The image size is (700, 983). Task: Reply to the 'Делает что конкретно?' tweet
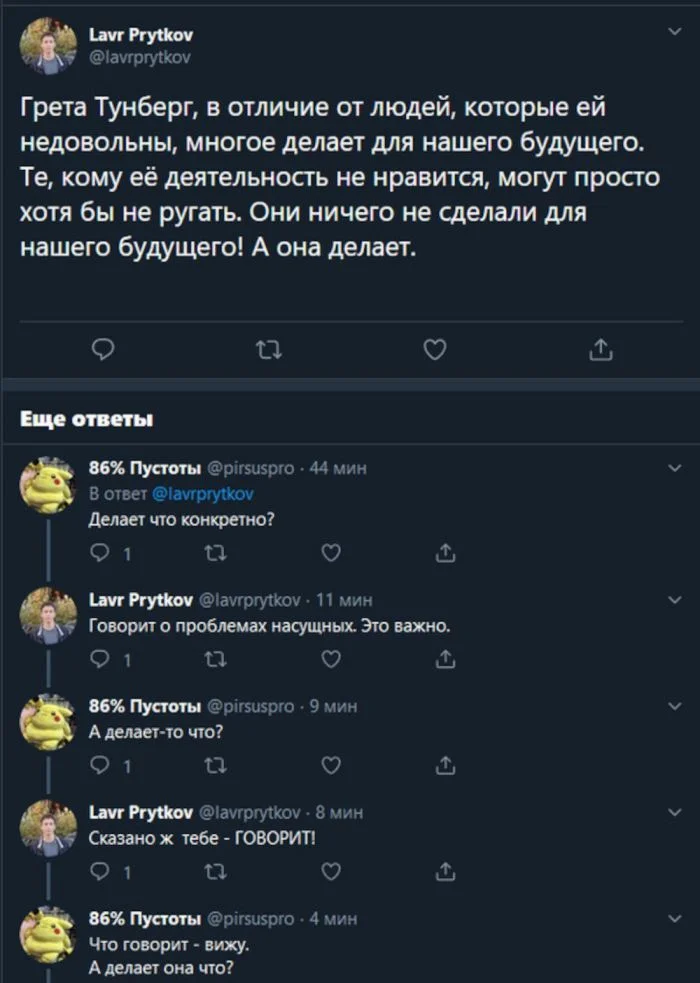tap(101, 552)
